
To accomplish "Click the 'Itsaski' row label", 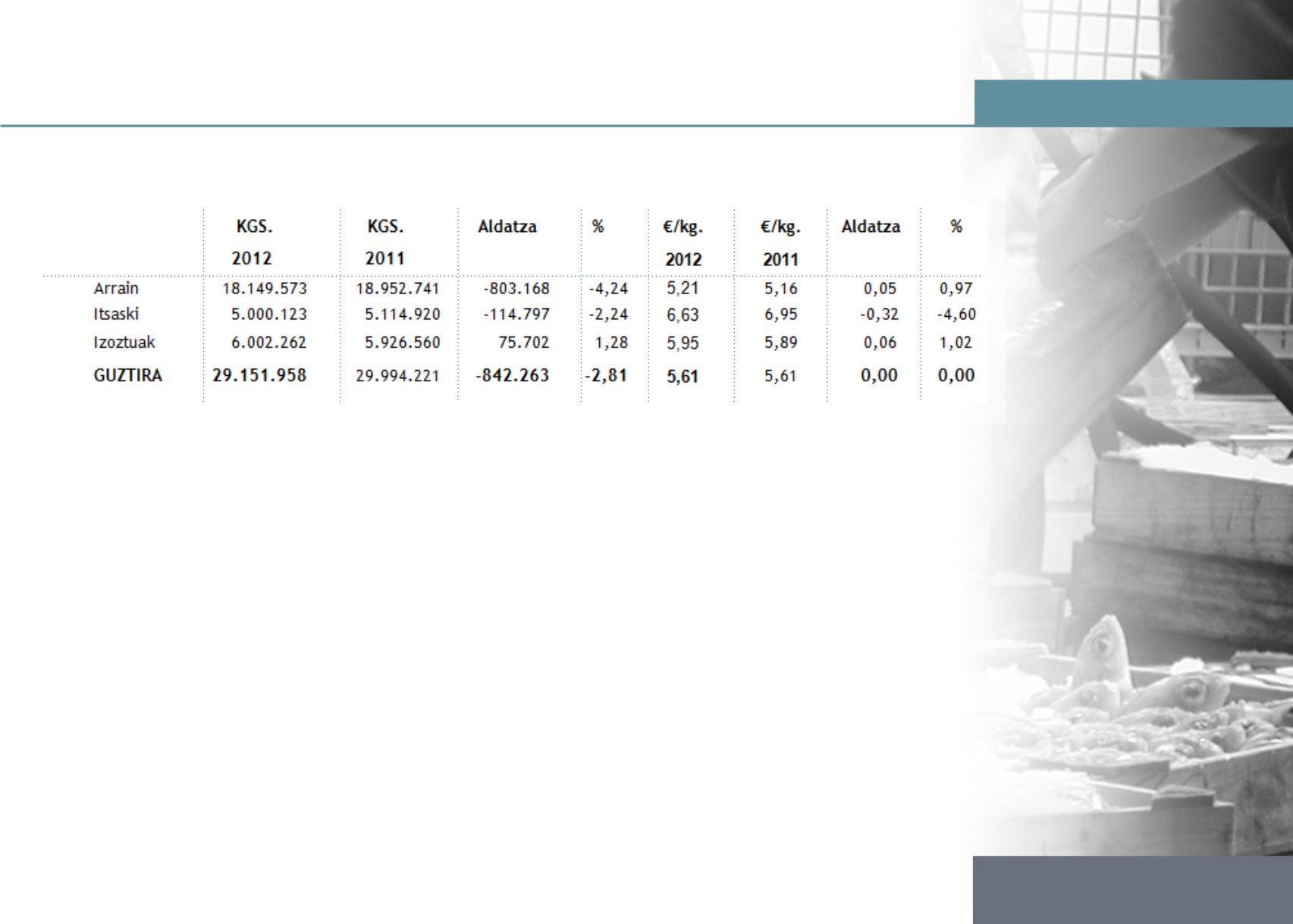I will 116,314.
